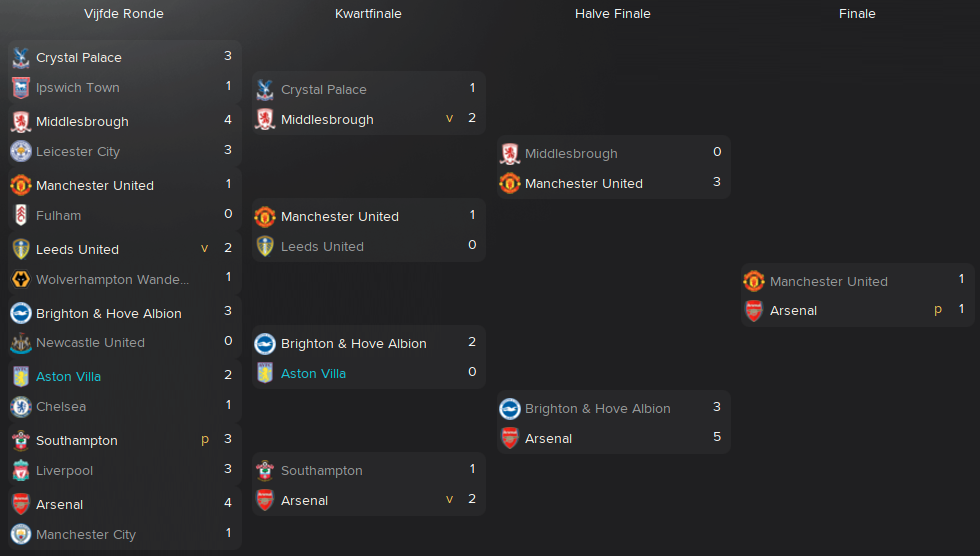
Task: Open the Manchester United vs Arsenal final score
Action: (961, 294)
